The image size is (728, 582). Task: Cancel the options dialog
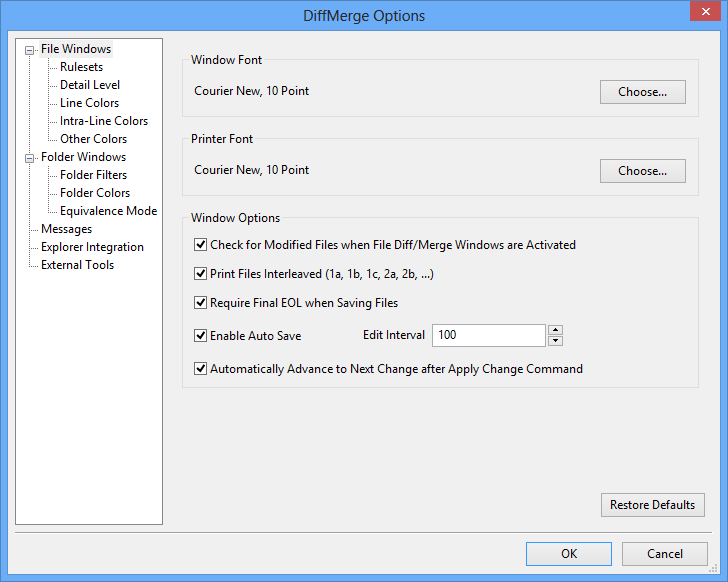pos(665,554)
